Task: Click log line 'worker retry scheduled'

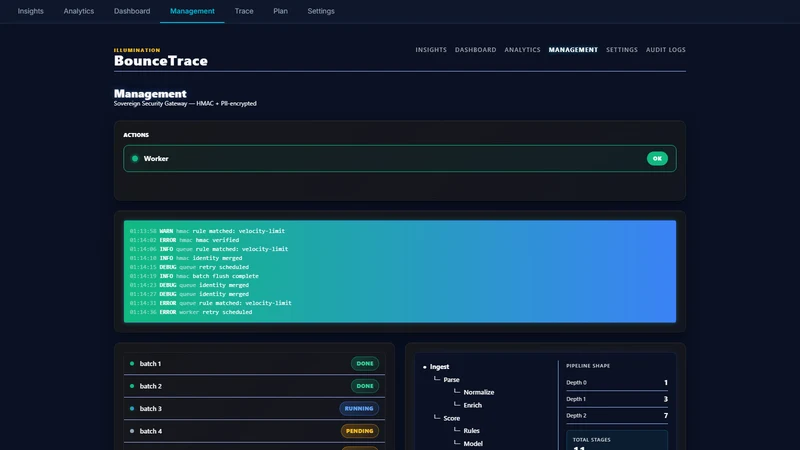Action: click(x=190, y=312)
